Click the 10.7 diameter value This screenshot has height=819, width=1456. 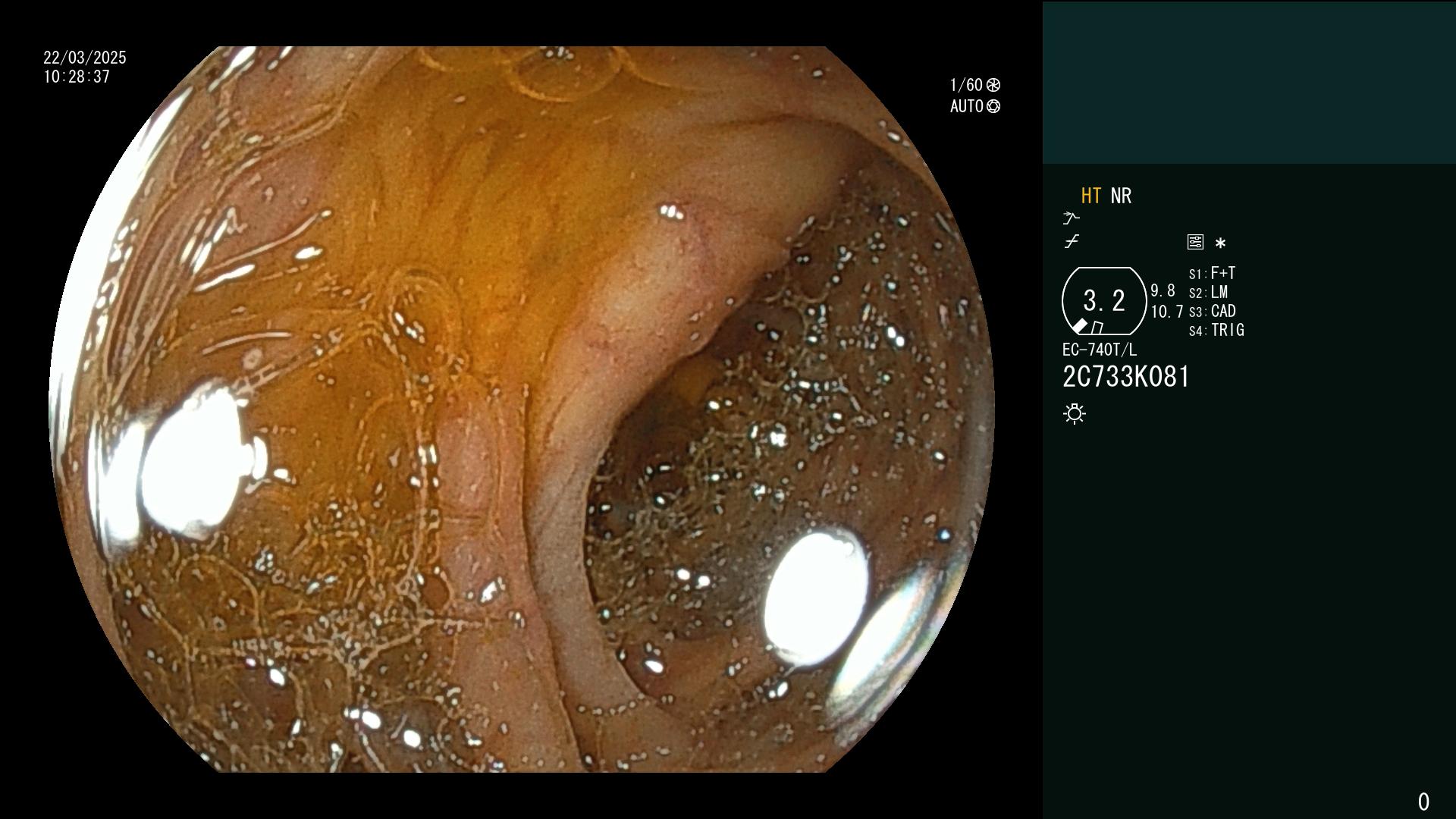[x=1167, y=312]
